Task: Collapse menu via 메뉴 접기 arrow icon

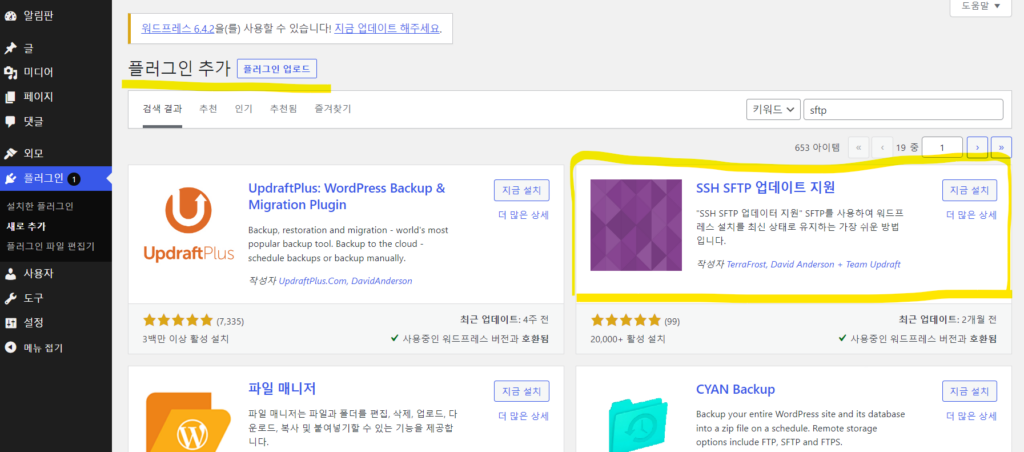Action: point(10,347)
